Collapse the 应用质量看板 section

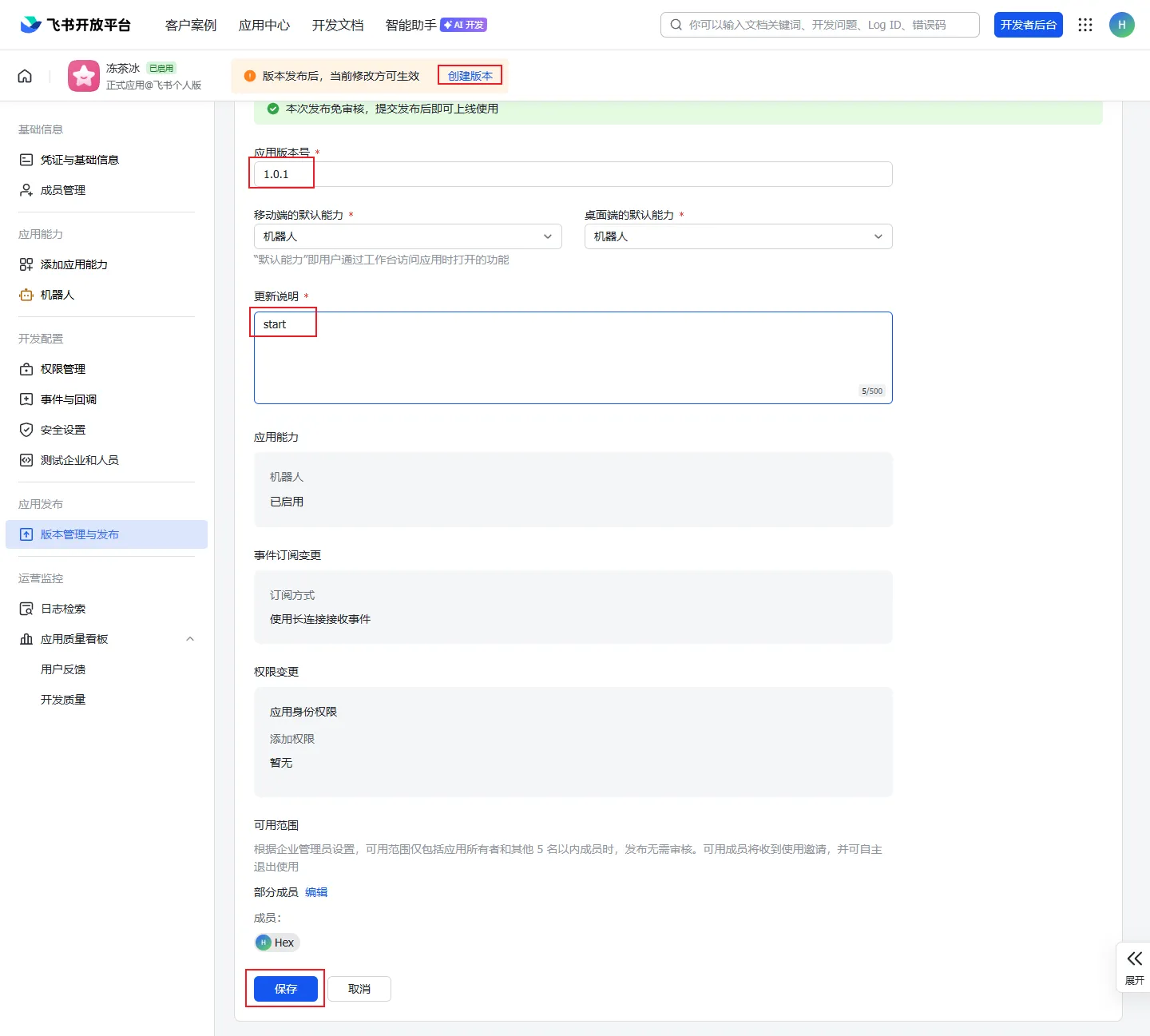click(x=190, y=639)
